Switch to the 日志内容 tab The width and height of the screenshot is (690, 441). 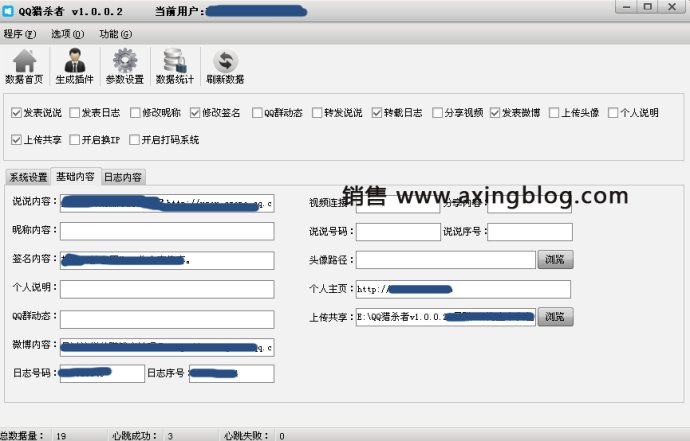[x=123, y=177]
